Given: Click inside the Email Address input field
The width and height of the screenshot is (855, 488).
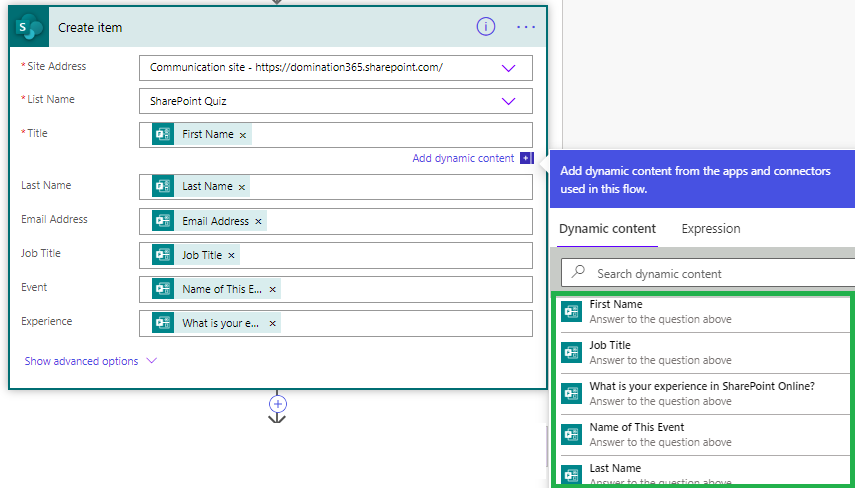Looking at the screenshot, I should tap(336, 221).
